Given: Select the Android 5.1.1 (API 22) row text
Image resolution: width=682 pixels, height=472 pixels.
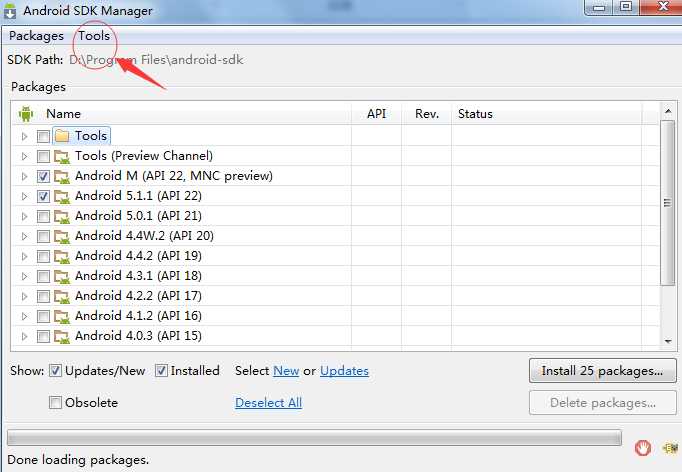Looking at the screenshot, I should [138, 196].
